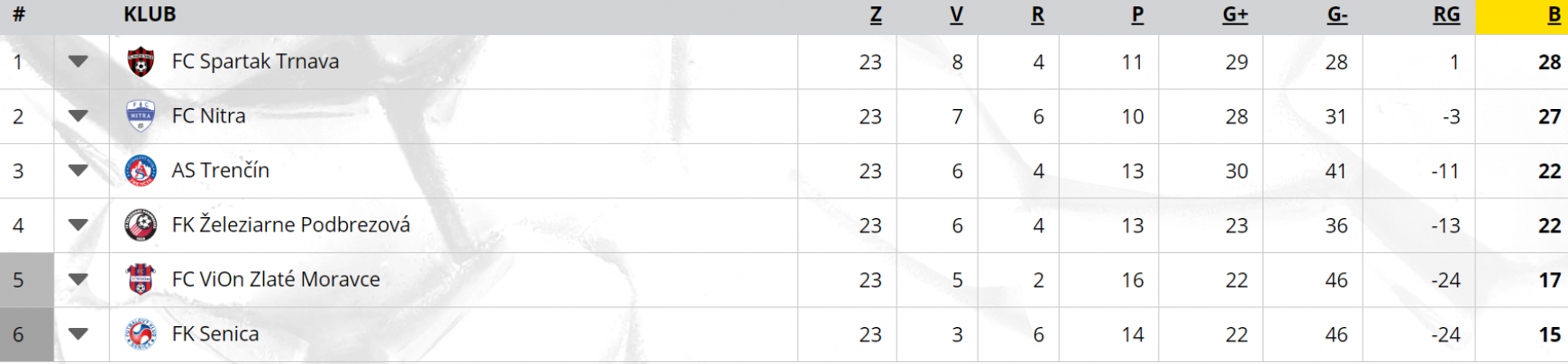Click the FK Železiarne Podbrezová logo
Viewport: 1568px width, 364px height.
(141, 225)
